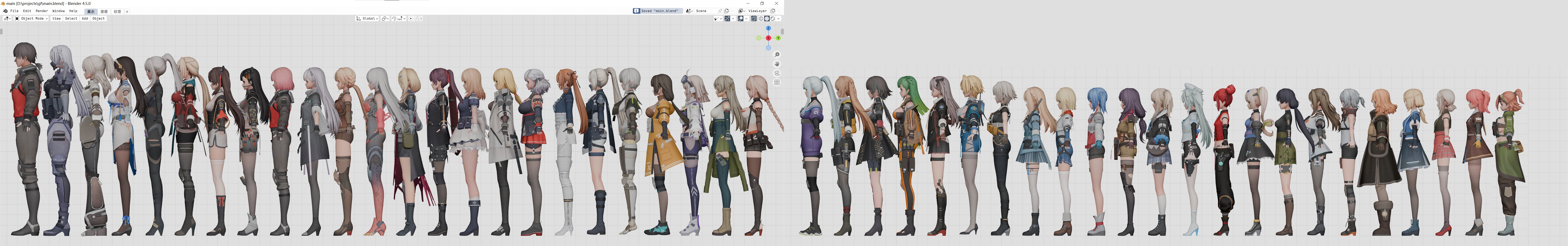Click the pin scene icon
Image resolution: width=1568 pixels, height=246 pixels.
tap(720, 11)
